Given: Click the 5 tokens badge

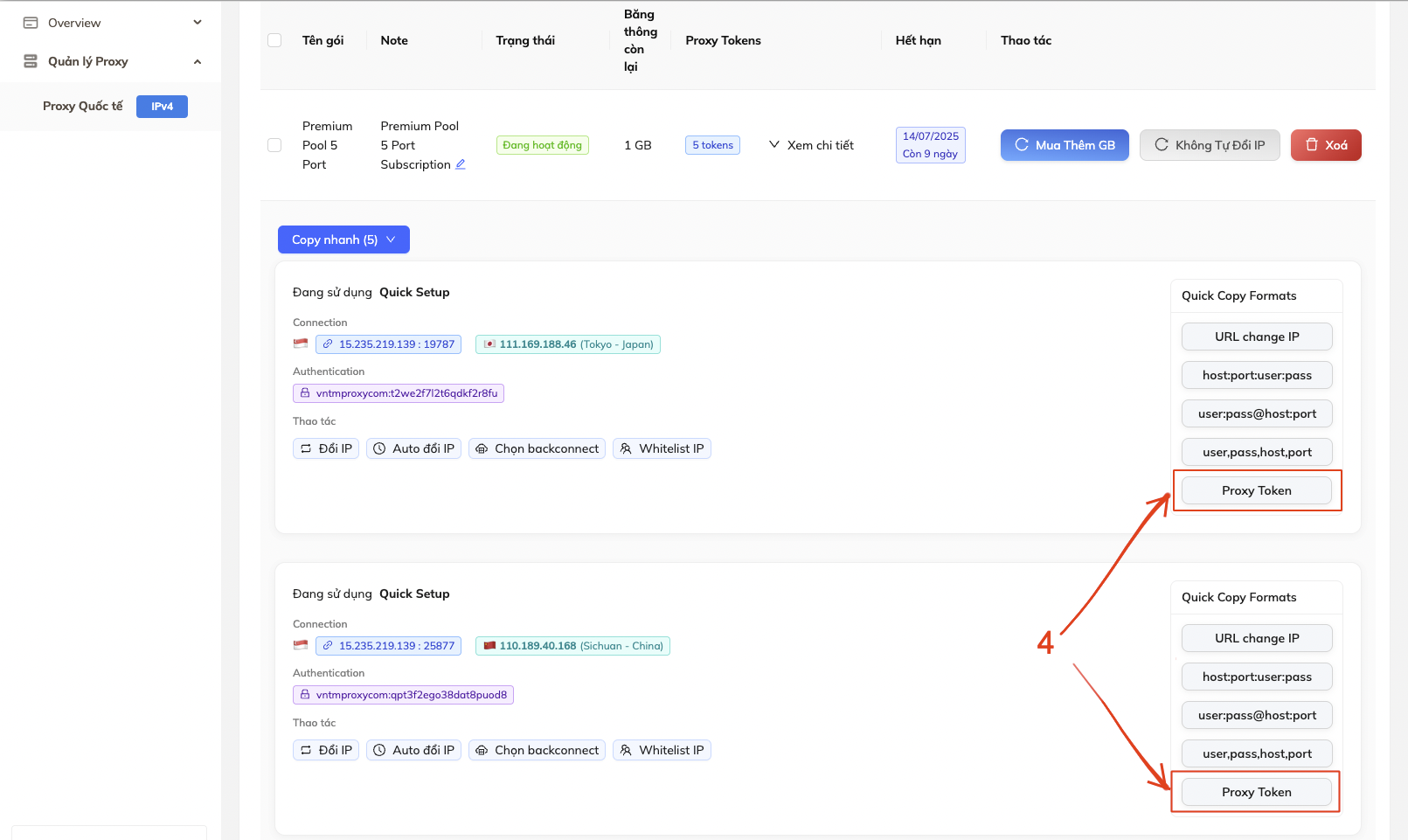Looking at the screenshot, I should pos(712,145).
